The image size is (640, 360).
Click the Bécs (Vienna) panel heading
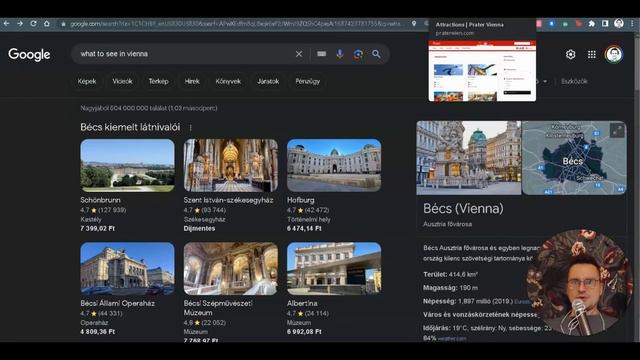463,209
